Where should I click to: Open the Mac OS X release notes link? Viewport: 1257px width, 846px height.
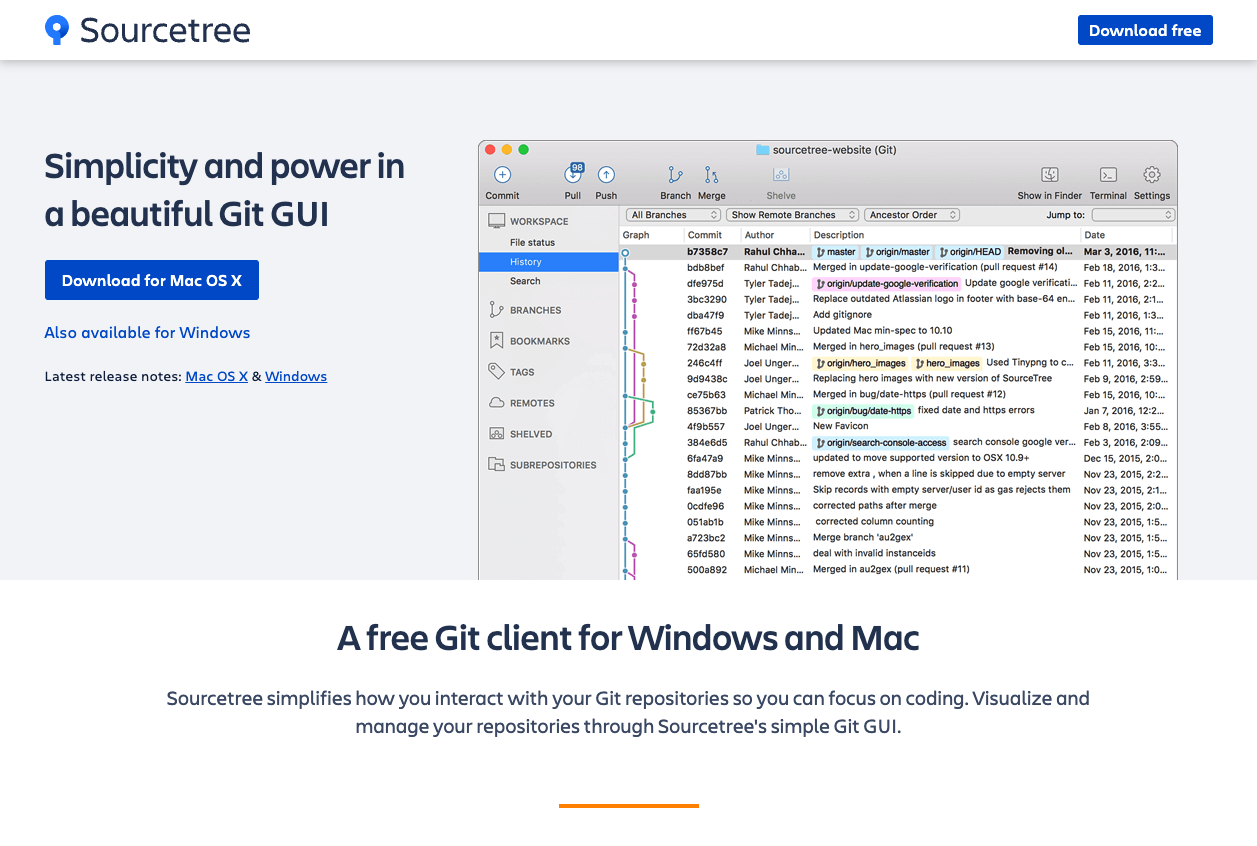tap(216, 376)
